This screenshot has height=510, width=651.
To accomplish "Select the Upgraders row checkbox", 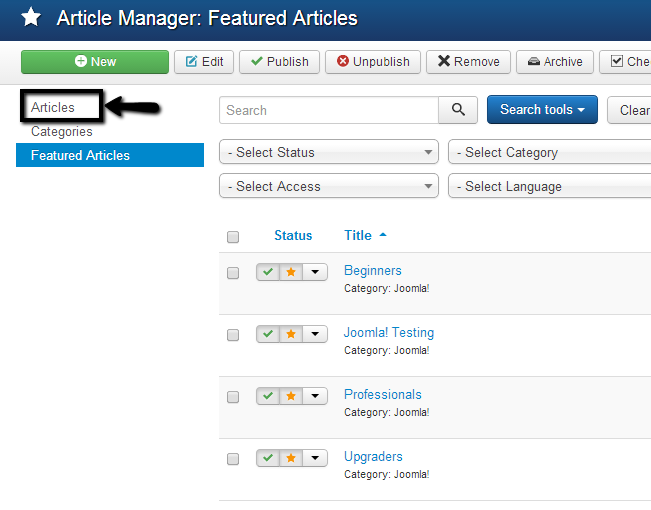I will pos(233,459).
